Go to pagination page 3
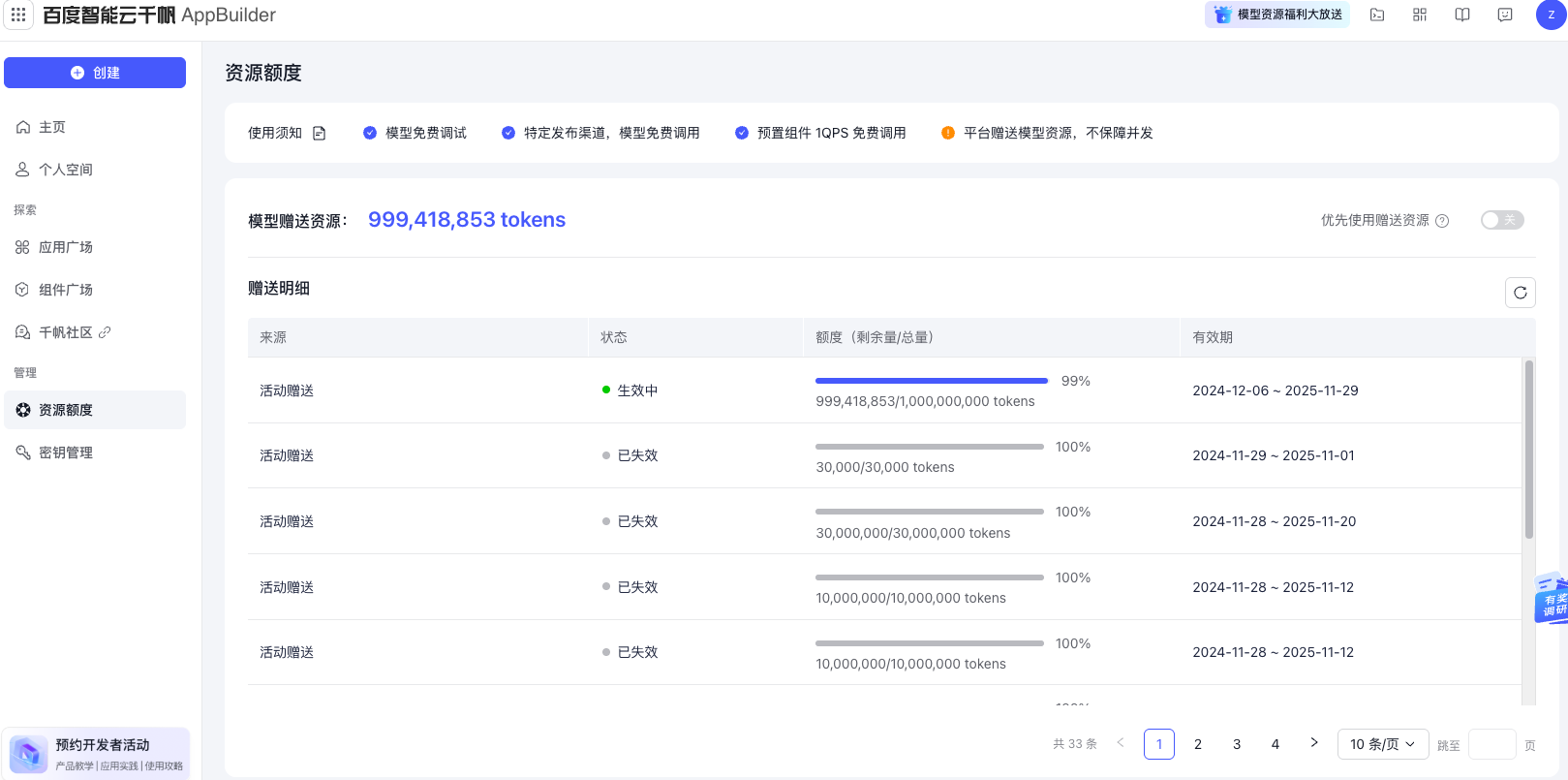Viewport: 1568px width, 780px height. coord(1237,744)
